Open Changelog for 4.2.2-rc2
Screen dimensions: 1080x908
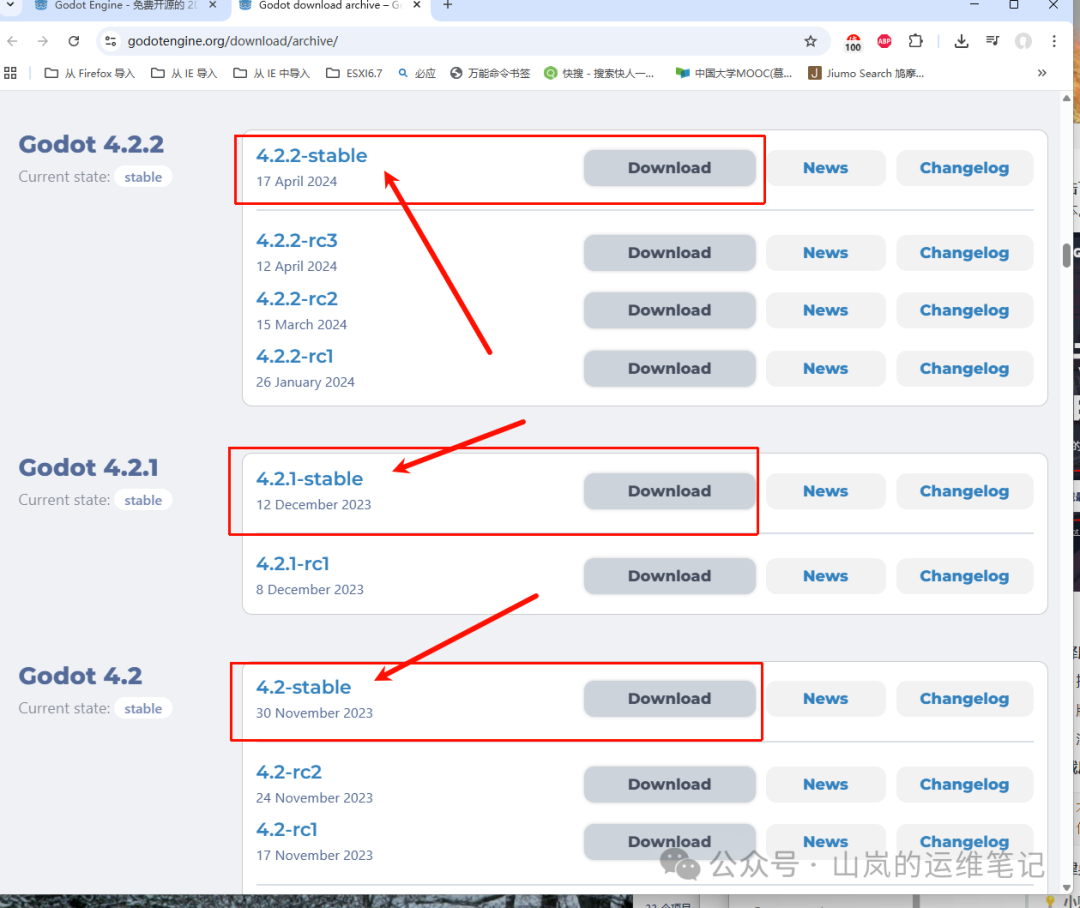[x=964, y=310]
